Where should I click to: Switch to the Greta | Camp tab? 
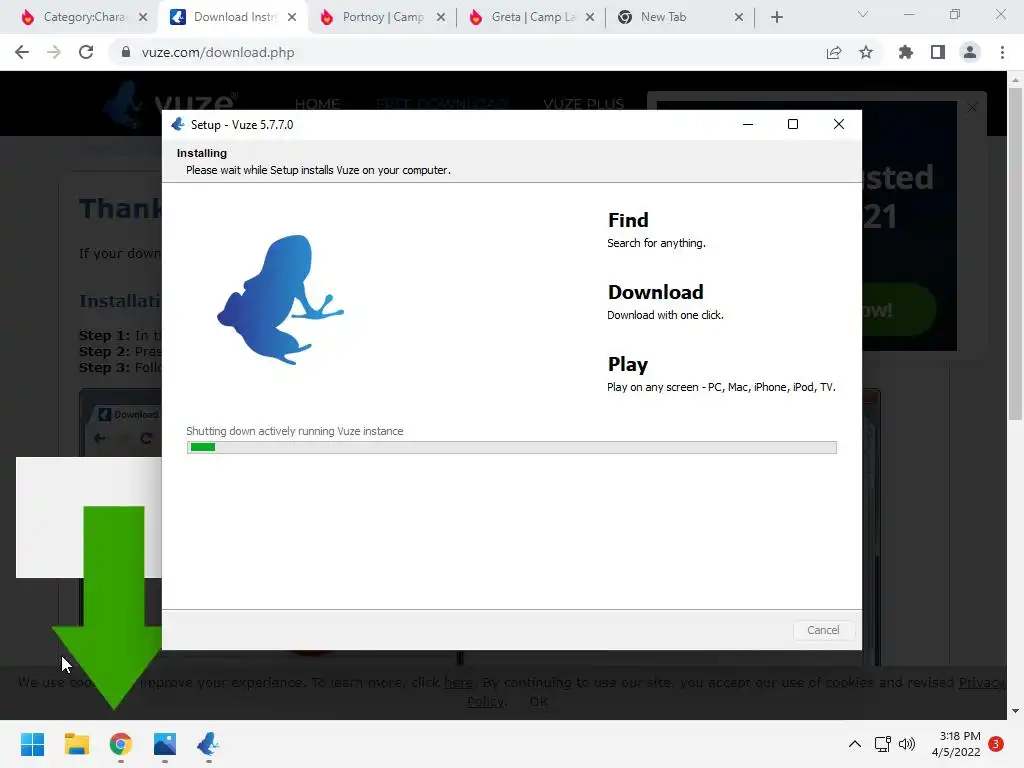pos(533,17)
